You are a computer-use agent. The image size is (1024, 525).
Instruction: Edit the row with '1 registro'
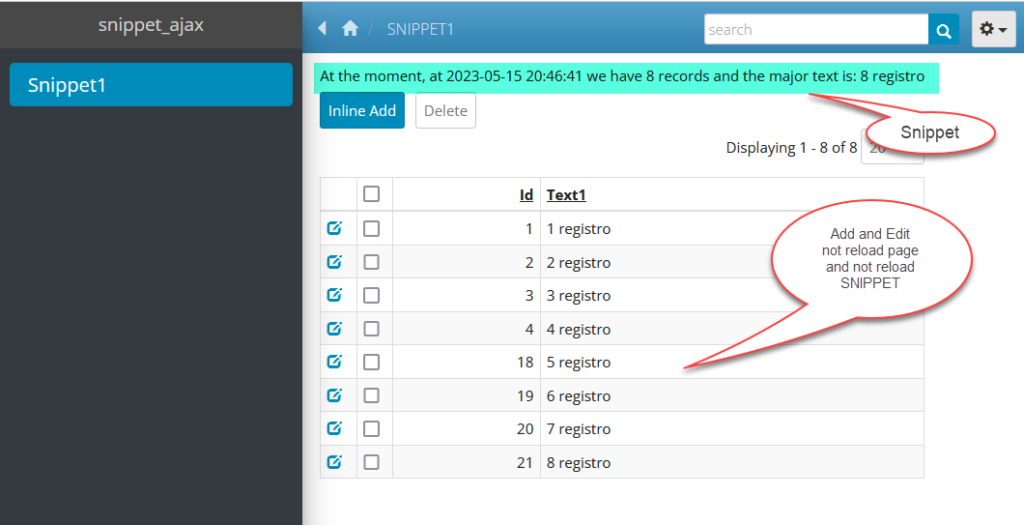point(335,228)
